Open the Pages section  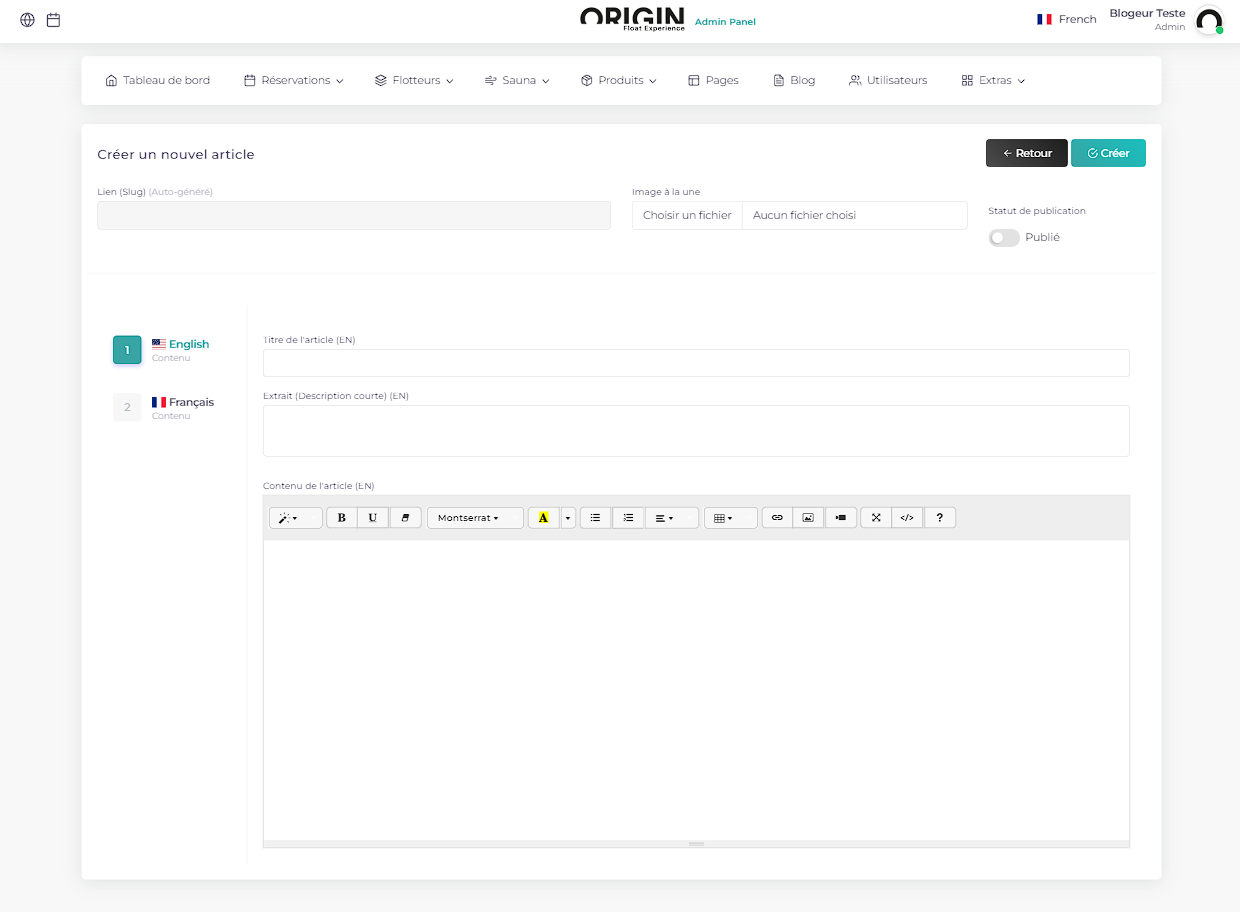[713, 80]
